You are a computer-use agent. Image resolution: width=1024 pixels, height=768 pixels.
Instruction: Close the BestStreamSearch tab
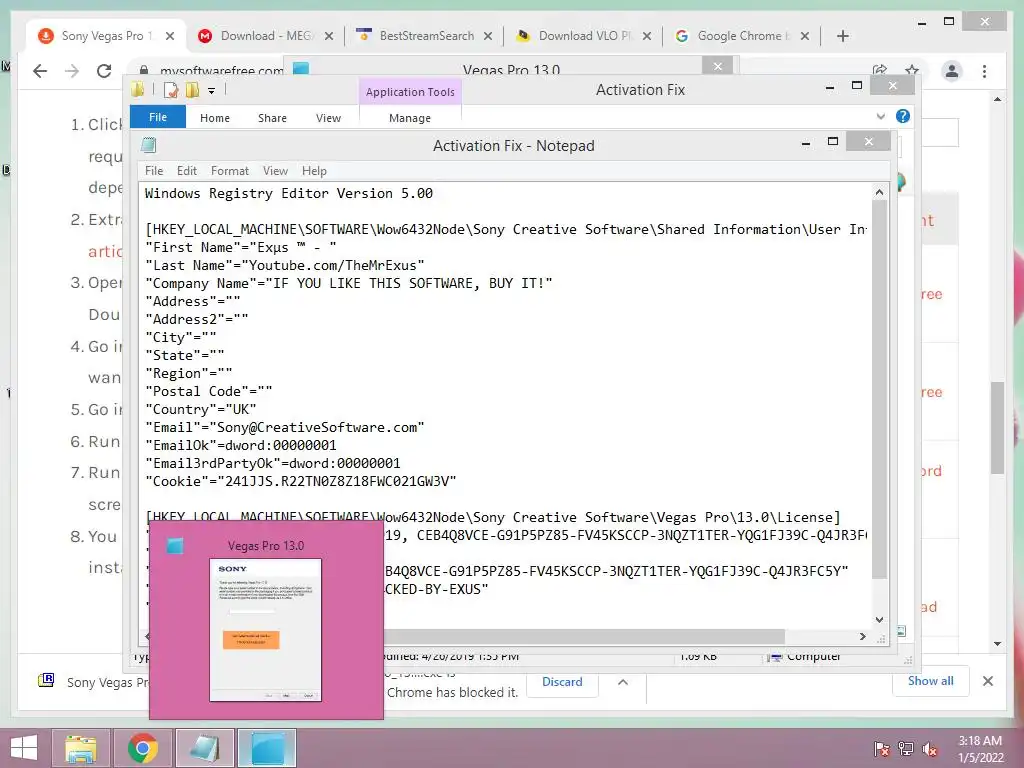coord(488,36)
